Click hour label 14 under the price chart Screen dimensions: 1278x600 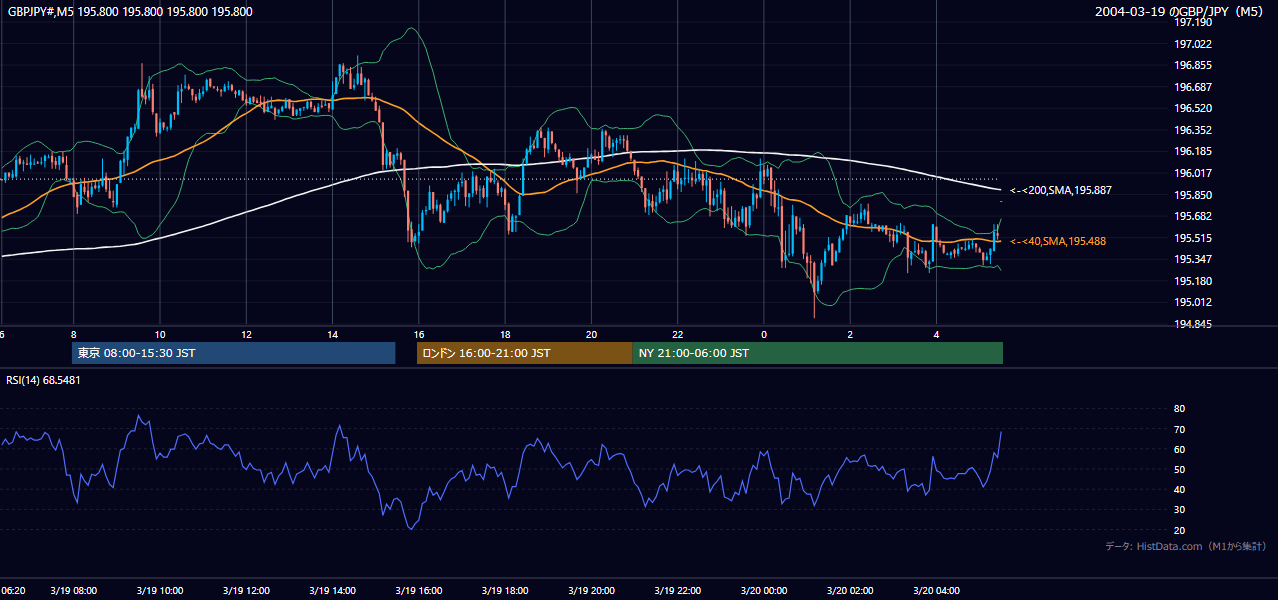pyautogui.click(x=333, y=334)
